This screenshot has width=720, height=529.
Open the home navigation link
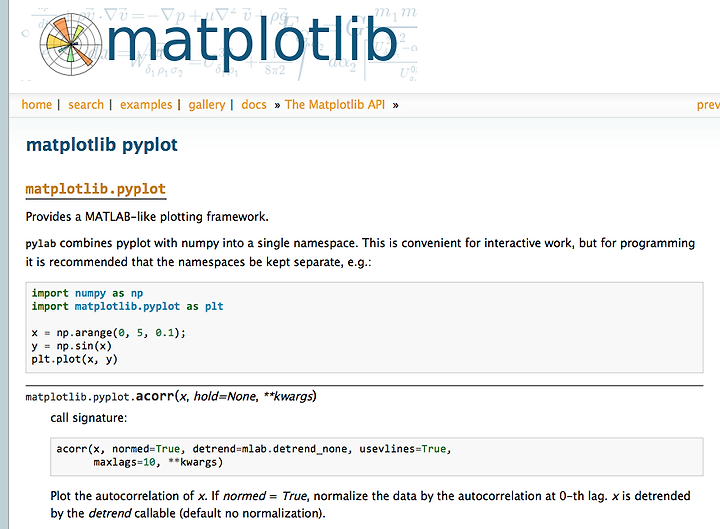click(x=37, y=105)
